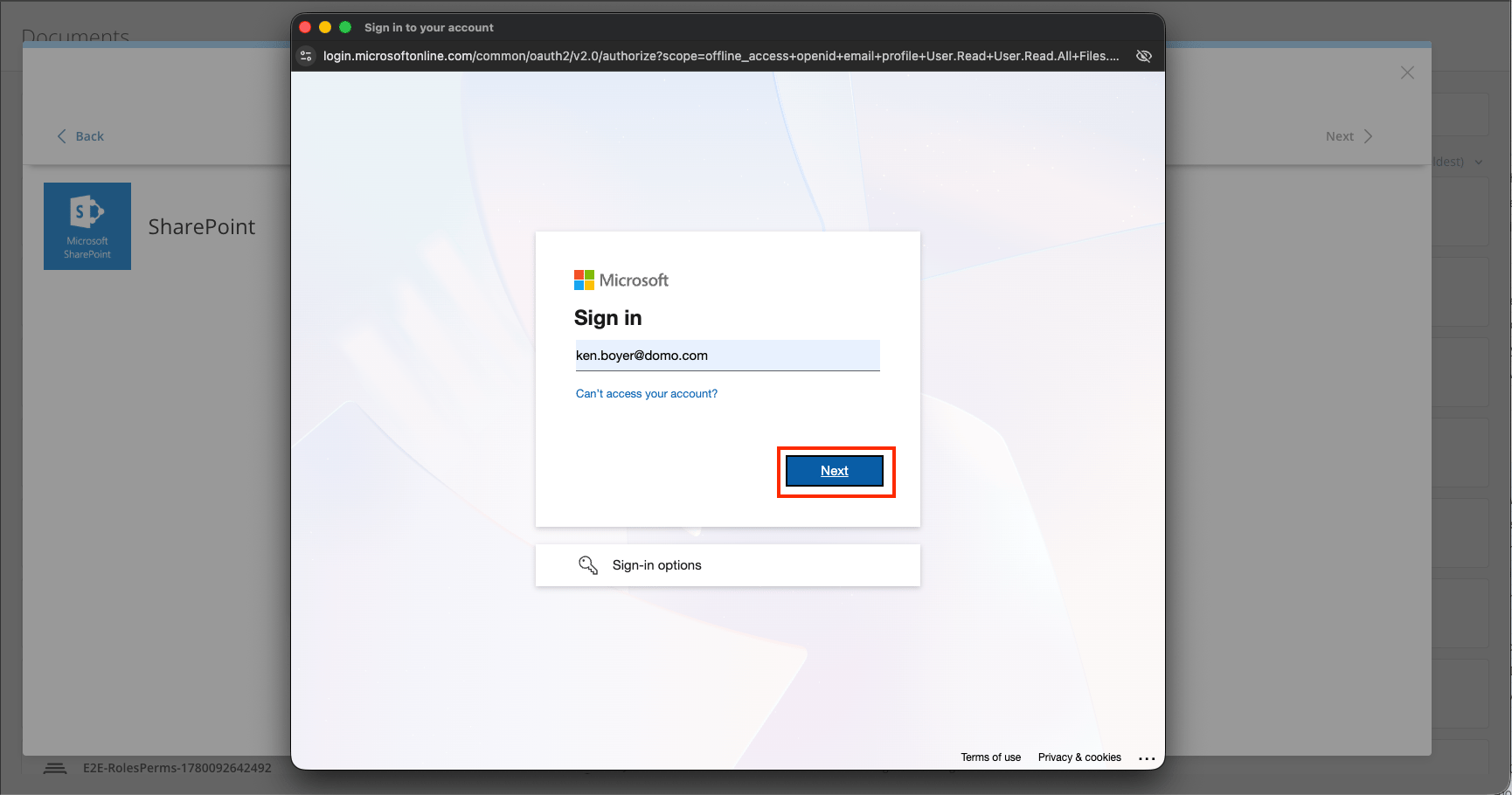Click the SharePoint heading text

click(202, 226)
